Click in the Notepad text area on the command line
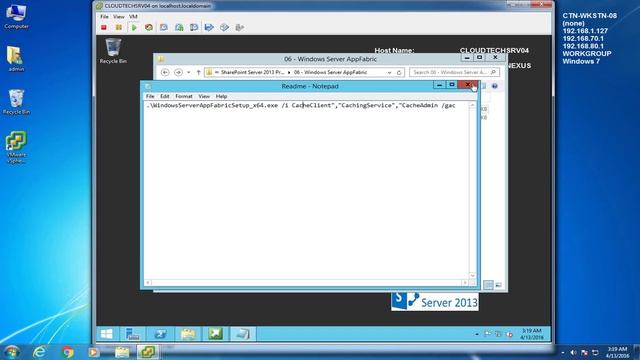This screenshot has width=640, height=360. click(x=301, y=105)
